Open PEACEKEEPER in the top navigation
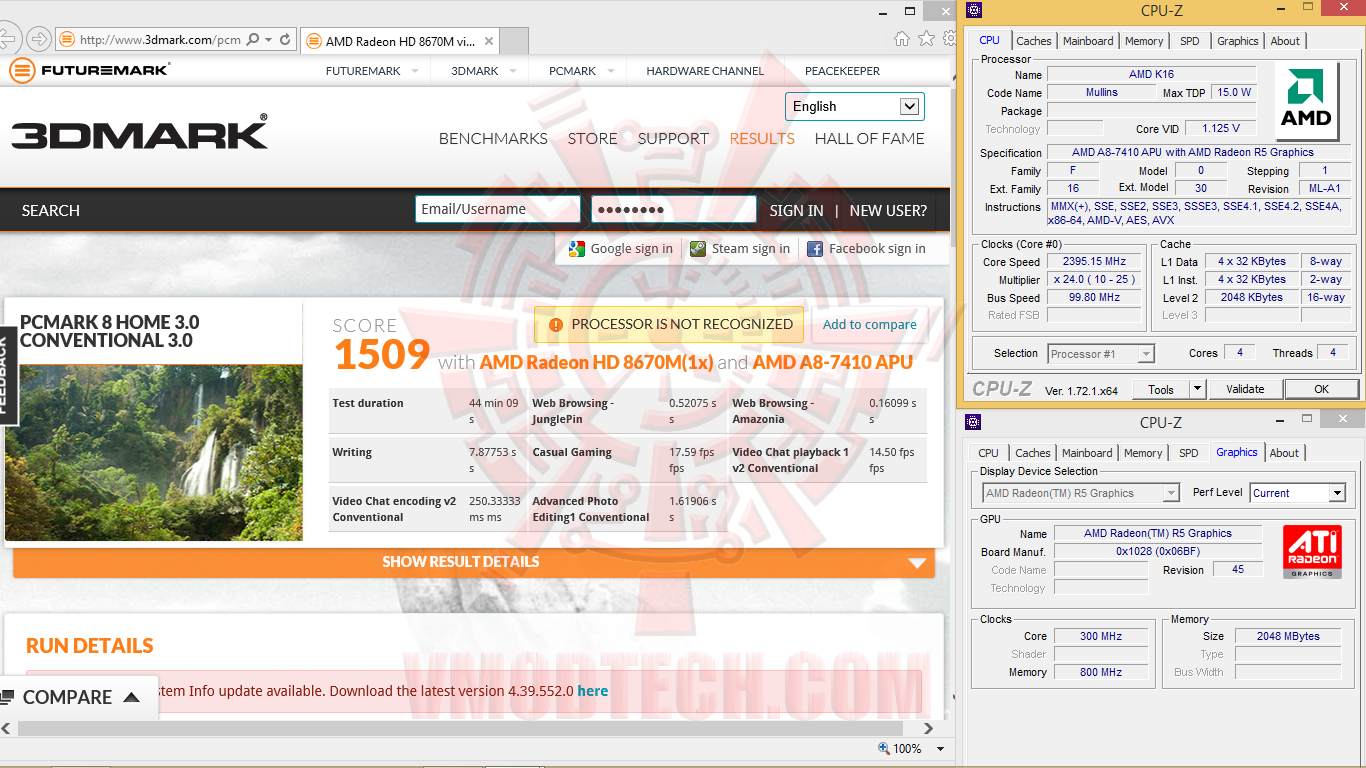Image resolution: width=1366 pixels, height=768 pixels. 843,71
